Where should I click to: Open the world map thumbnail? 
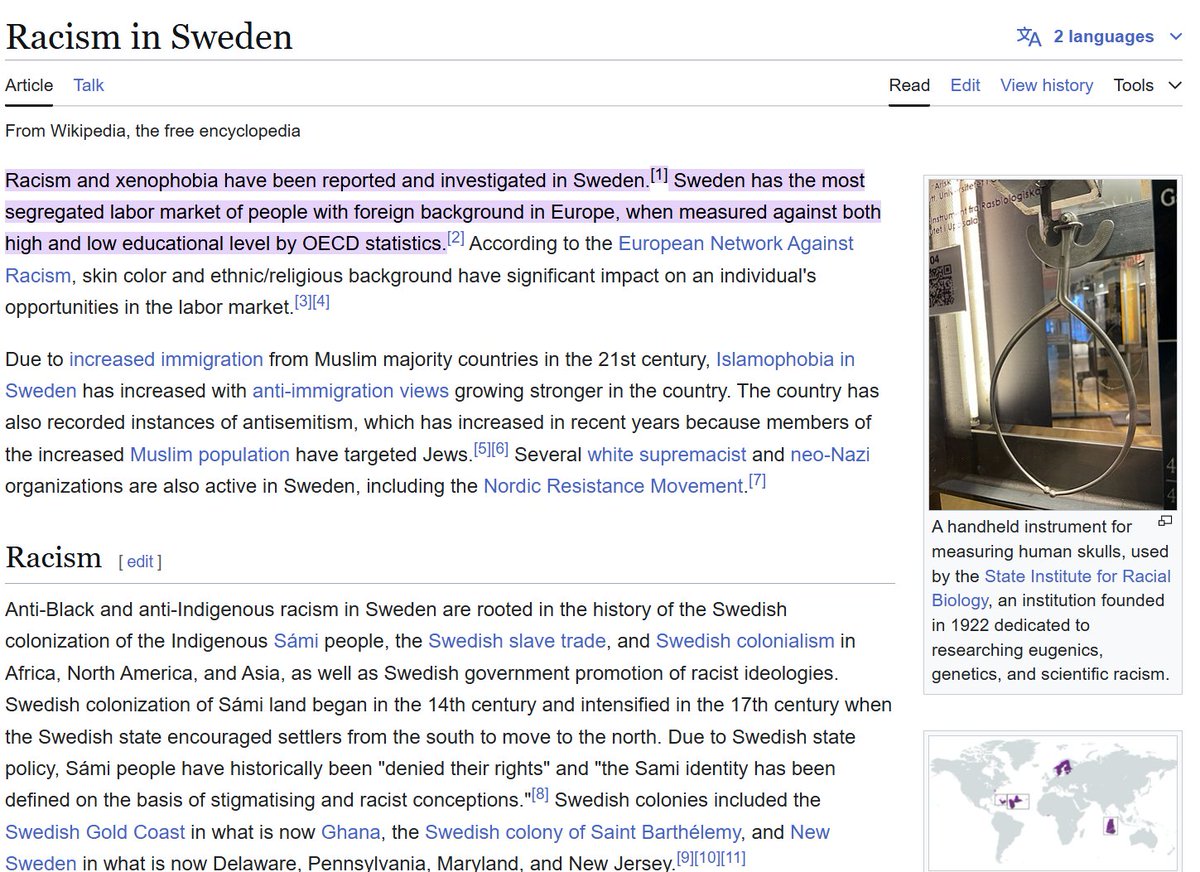coord(1053,803)
